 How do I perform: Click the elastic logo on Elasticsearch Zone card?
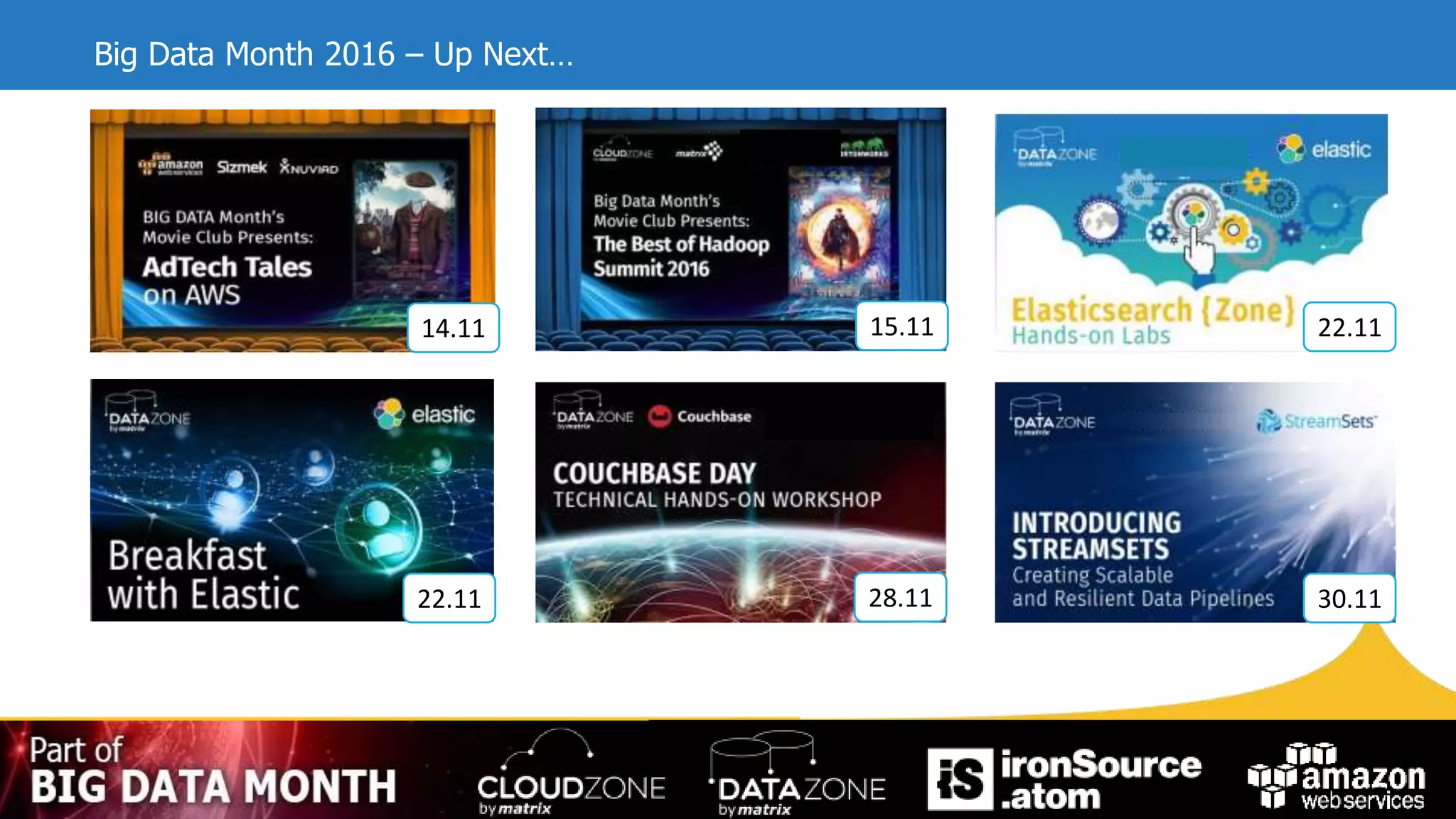[1324, 149]
